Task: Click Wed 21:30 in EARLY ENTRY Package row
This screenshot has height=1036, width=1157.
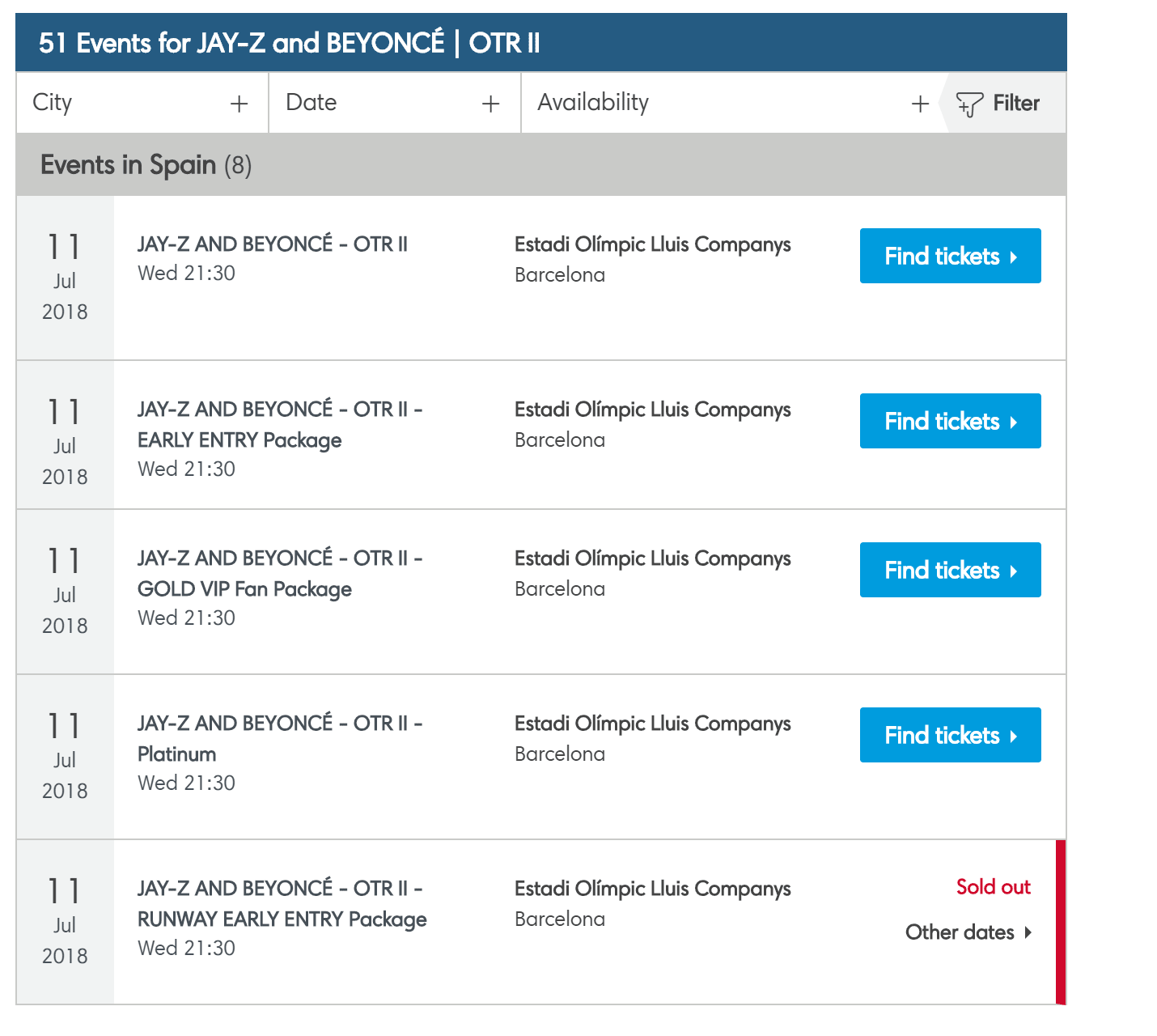Action: (186, 469)
